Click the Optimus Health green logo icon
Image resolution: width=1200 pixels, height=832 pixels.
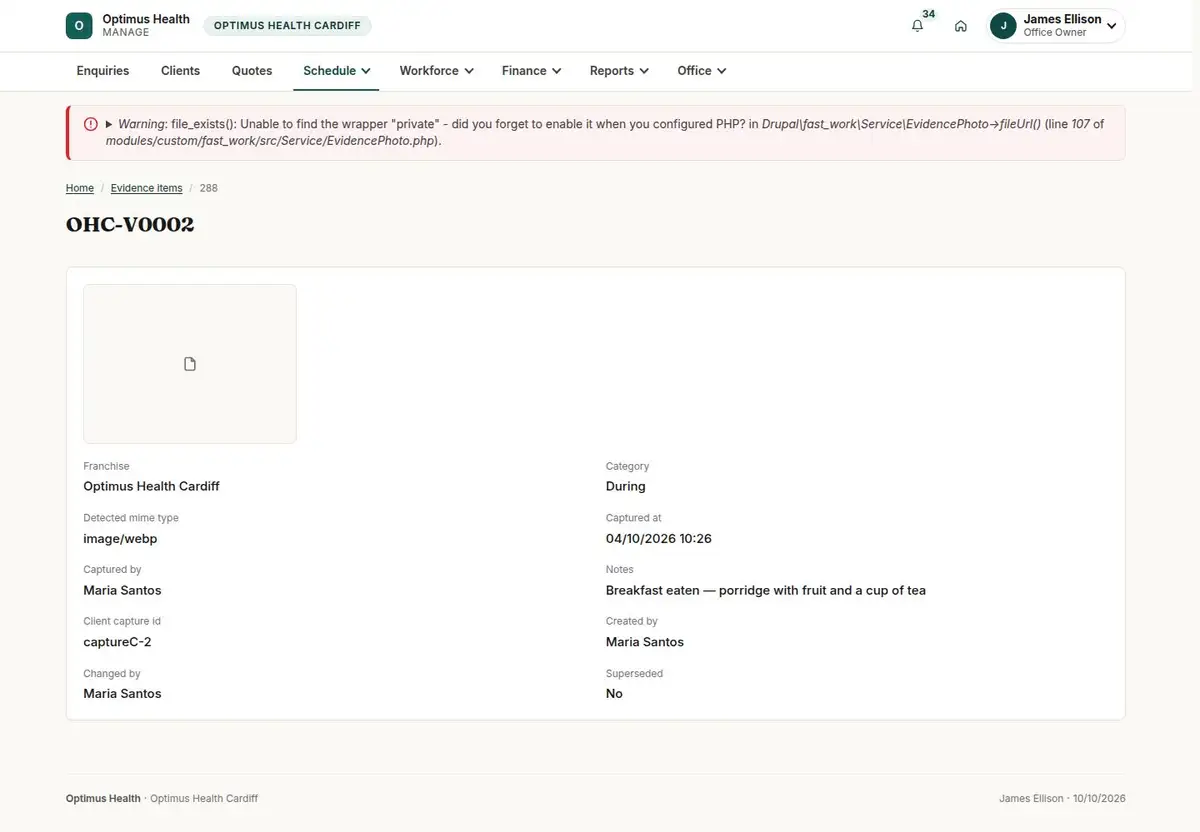pyautogui.click(x=79, y=26)
